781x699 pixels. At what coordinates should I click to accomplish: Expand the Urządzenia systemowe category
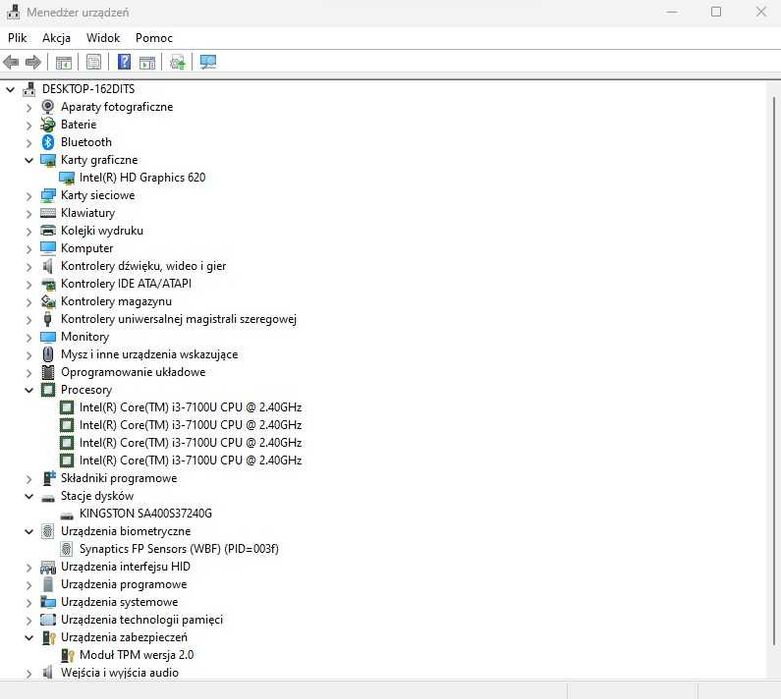tap(29, 603)
